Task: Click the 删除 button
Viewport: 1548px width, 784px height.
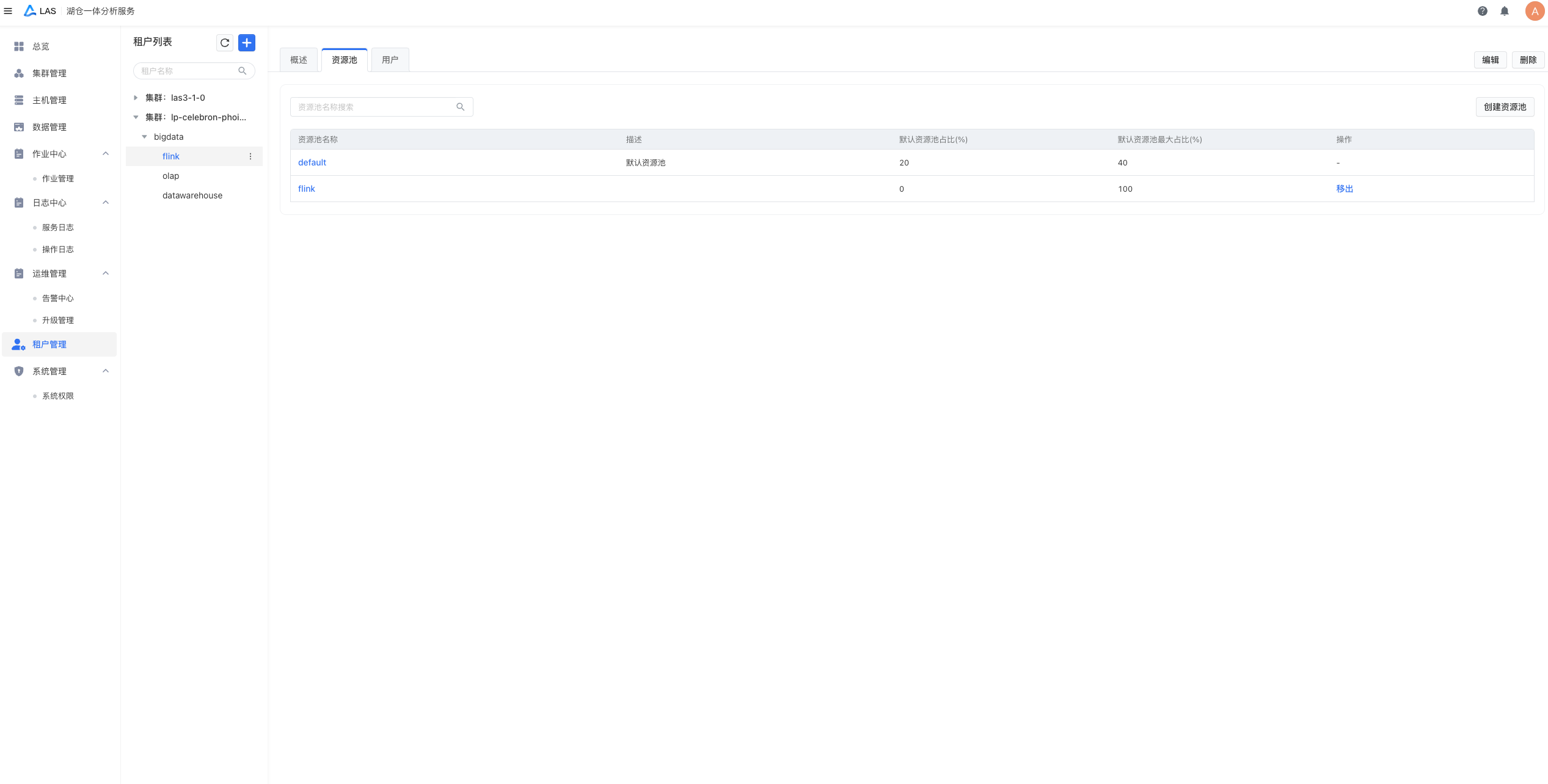Action: coord(1528,60)
